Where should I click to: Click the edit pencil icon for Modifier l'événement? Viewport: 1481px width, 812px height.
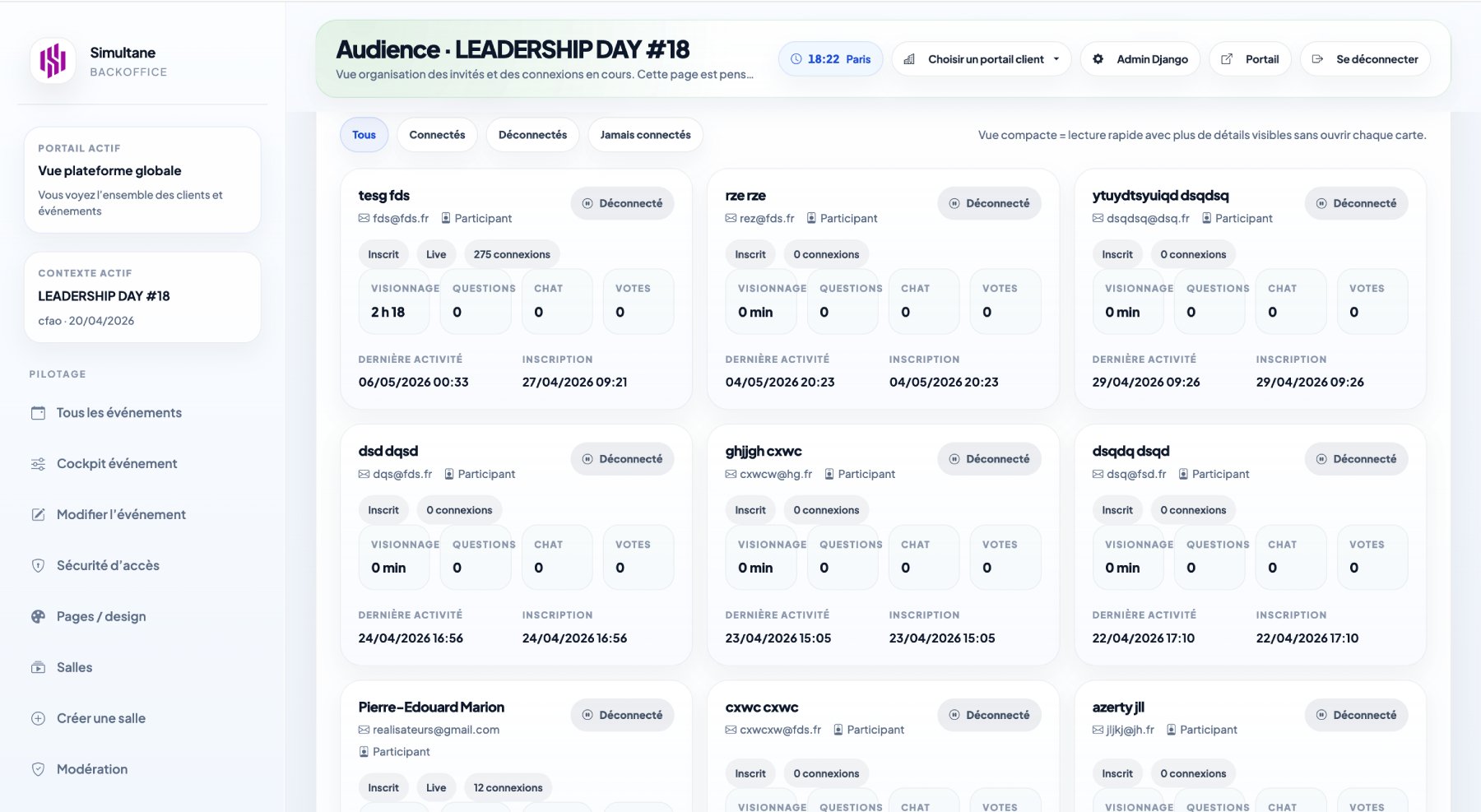click(x=38, y=515)
